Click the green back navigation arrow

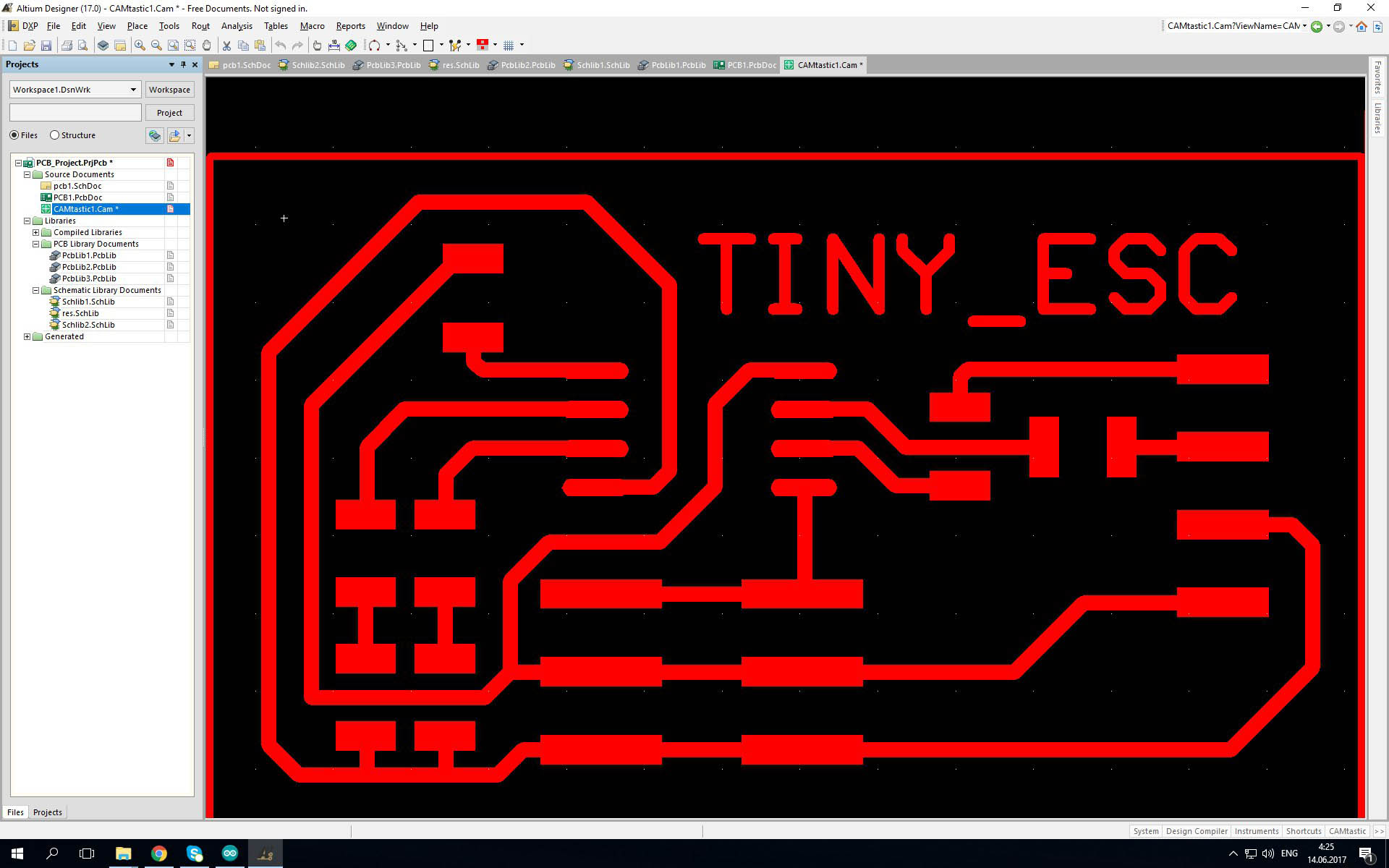[1317, 27]
